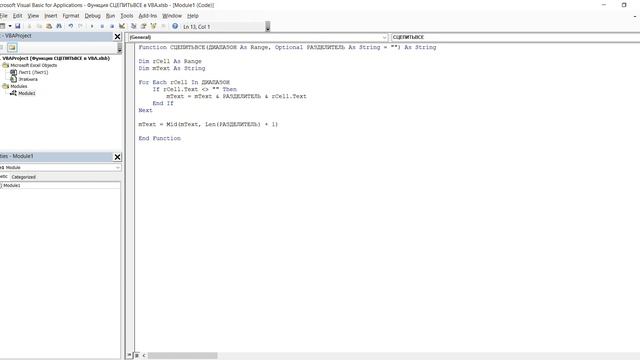Collapse the Microsoft Excel Objects folder
Viewport: 640px width, 360px height.
pos(6,65)
